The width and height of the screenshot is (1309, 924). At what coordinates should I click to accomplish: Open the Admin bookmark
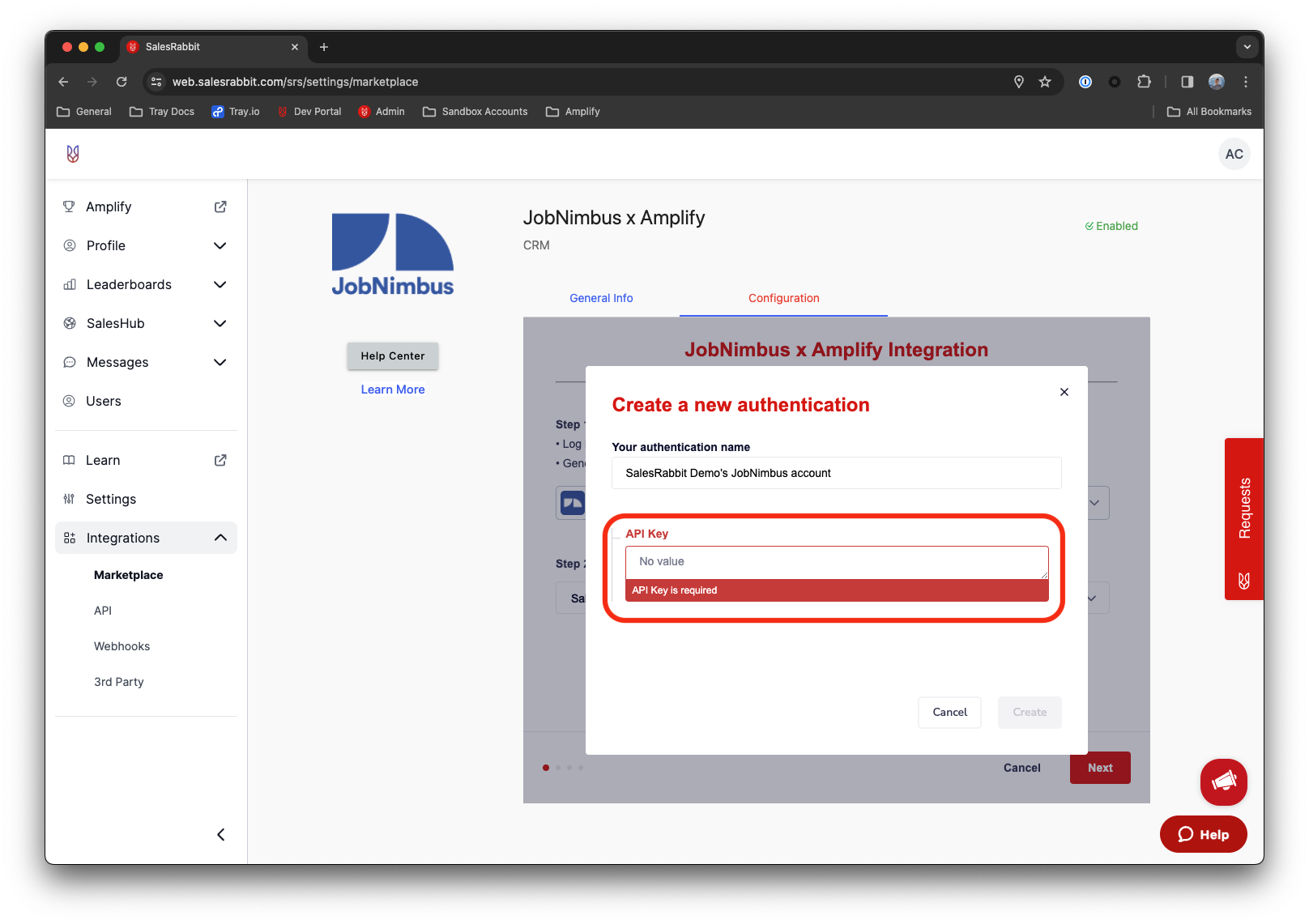382,112
